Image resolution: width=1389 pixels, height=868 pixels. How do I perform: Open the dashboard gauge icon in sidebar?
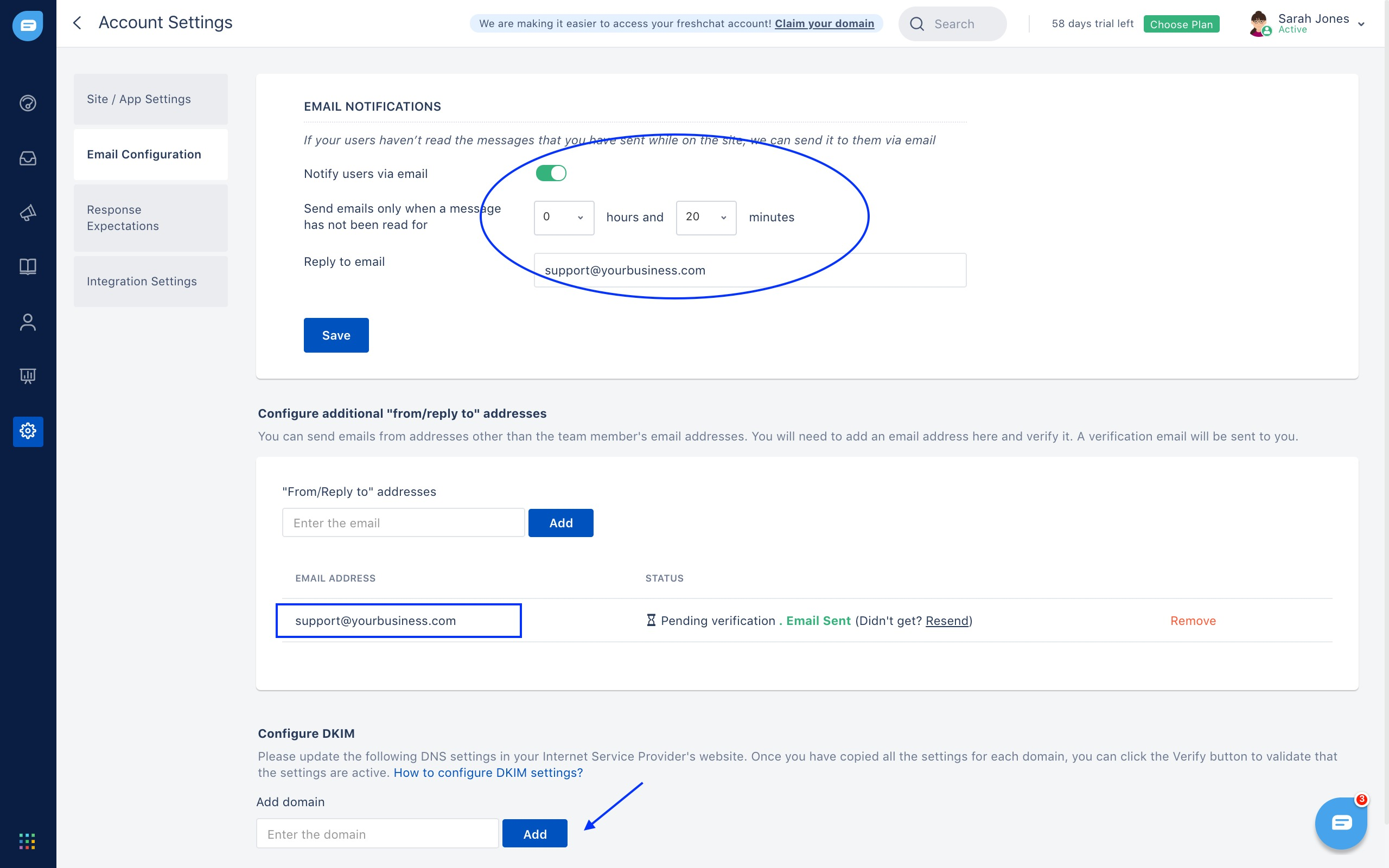(28, 103)
